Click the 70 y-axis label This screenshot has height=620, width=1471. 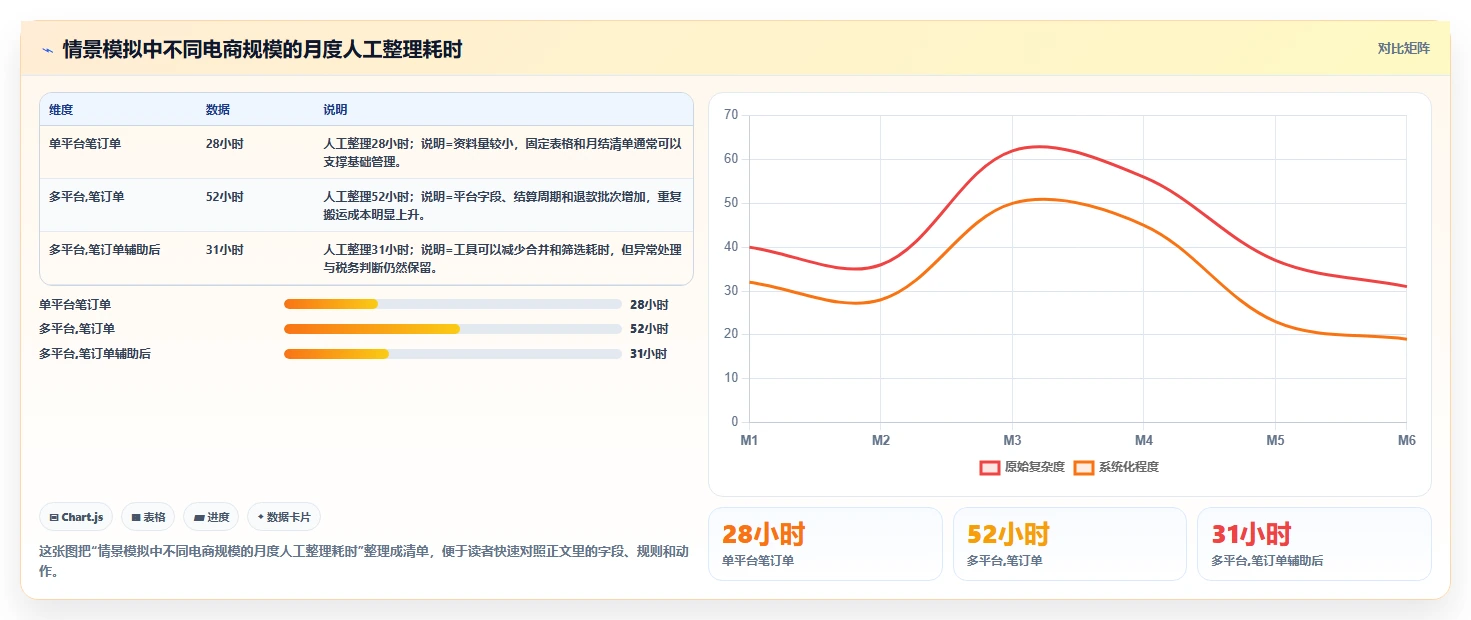tap(731, 115)
